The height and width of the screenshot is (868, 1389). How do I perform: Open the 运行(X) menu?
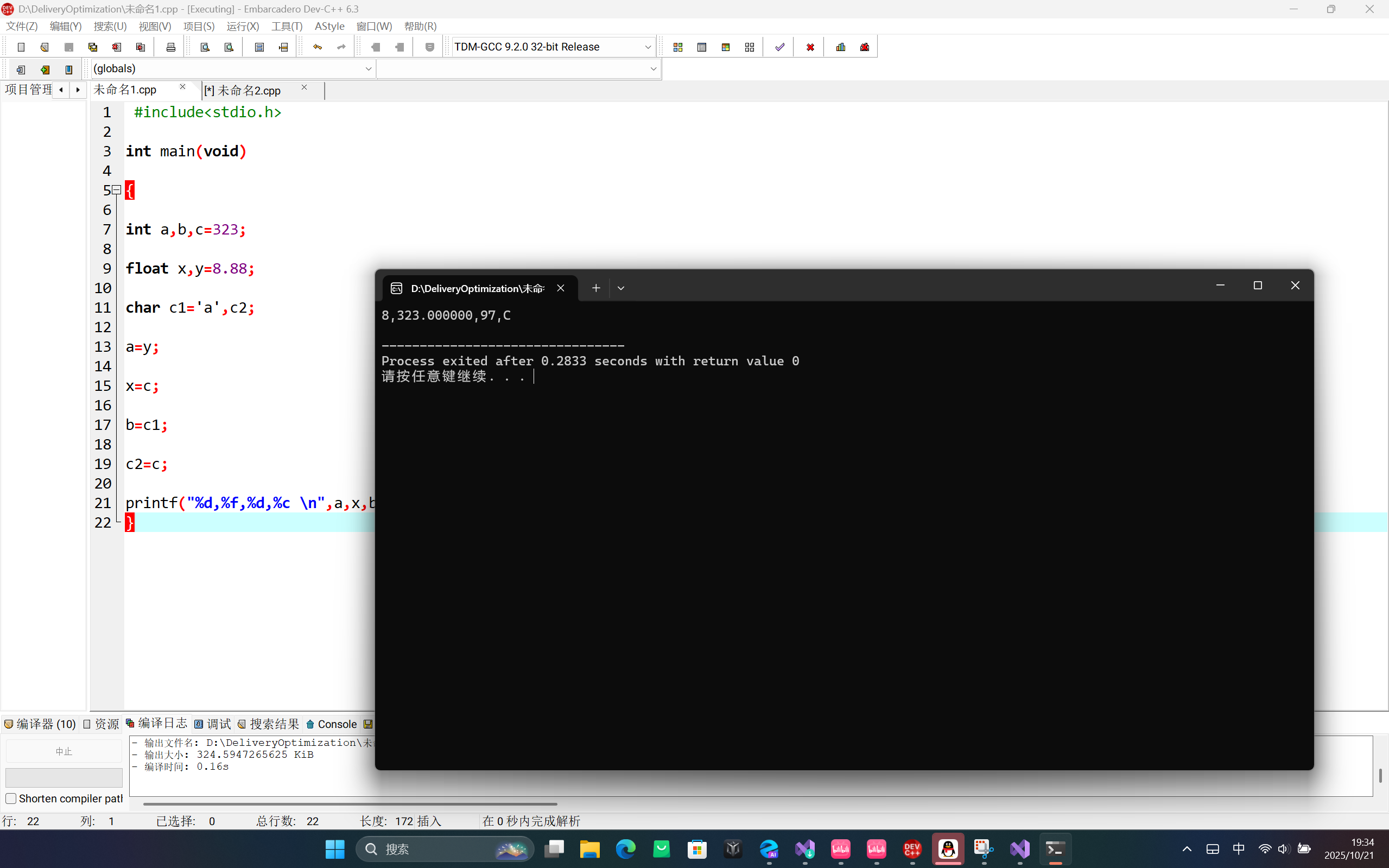point(242,27)
